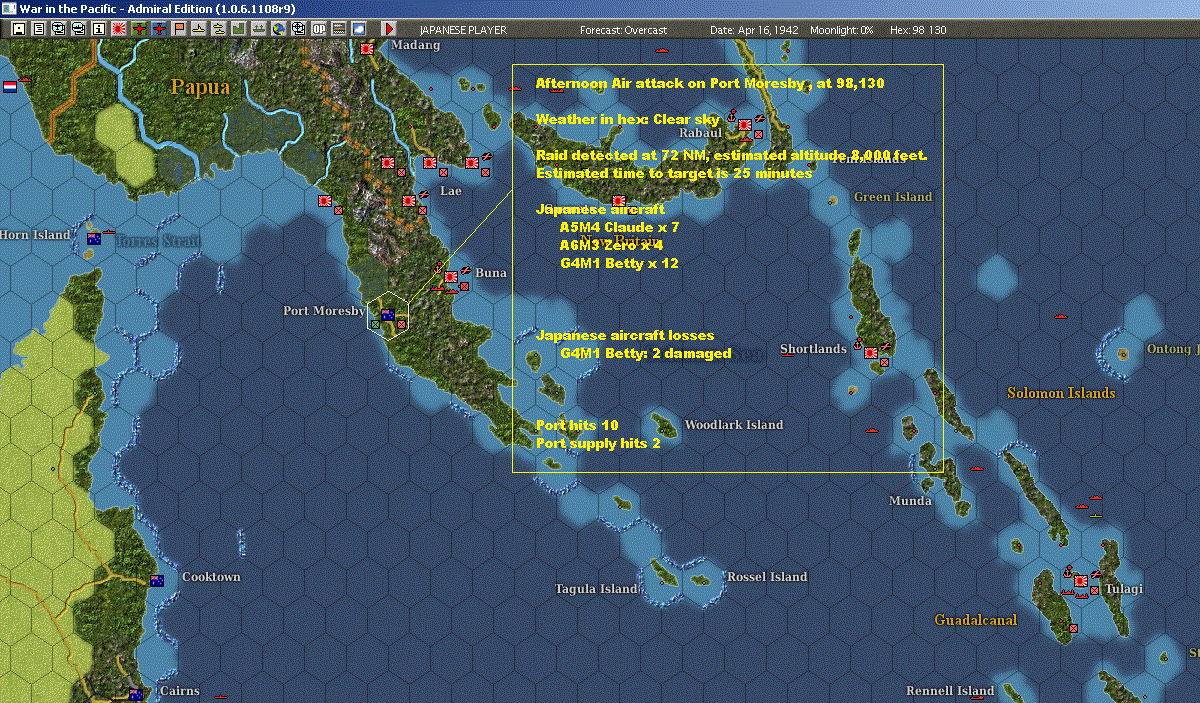This screenshot has width=1200, height=703.
Task: Click the 'Woodlark Island' map label
Action: tap(734, 425)
